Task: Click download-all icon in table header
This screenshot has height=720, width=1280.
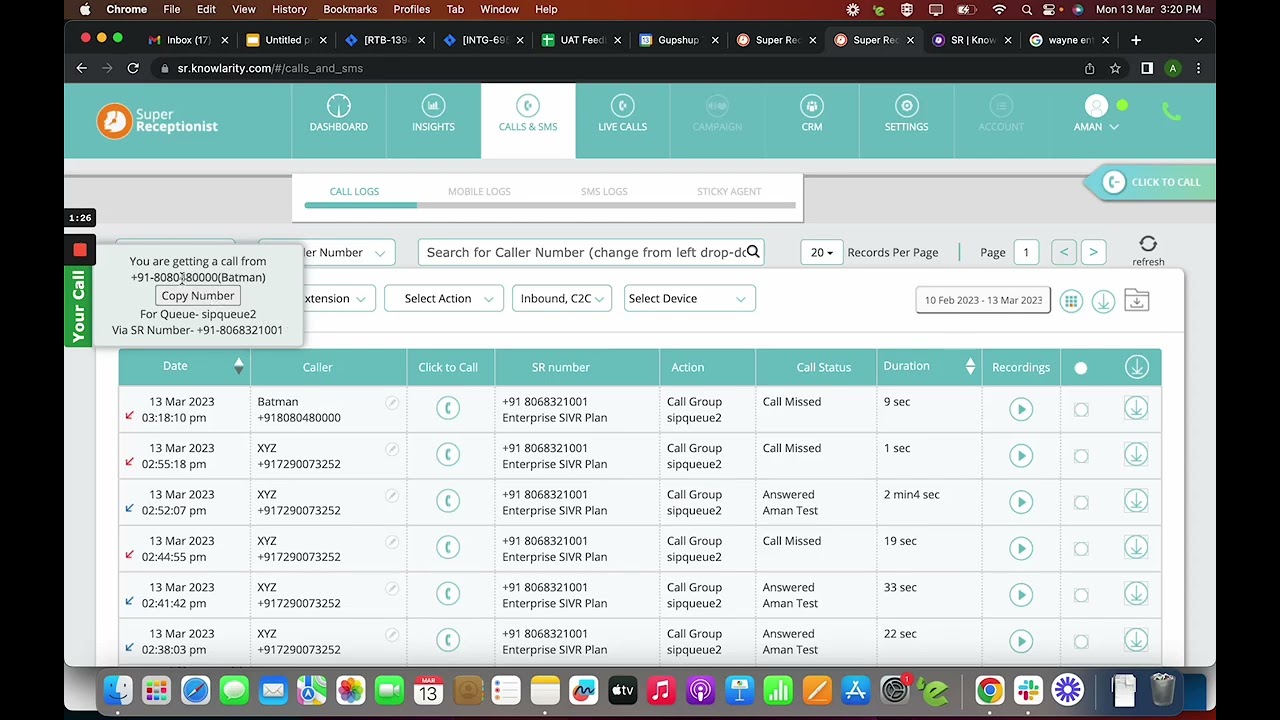Action: [1137, 367]
